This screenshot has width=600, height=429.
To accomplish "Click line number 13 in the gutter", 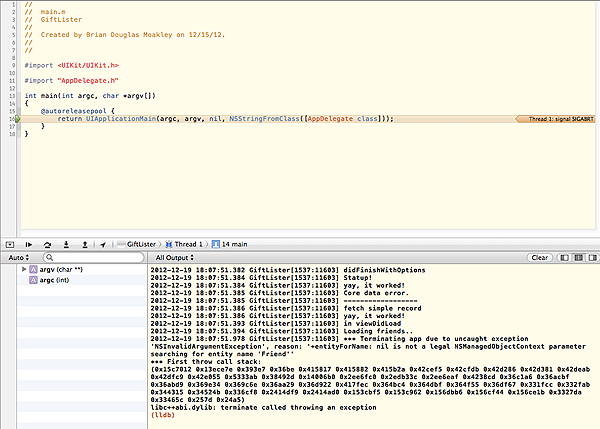I will point(12,96).
